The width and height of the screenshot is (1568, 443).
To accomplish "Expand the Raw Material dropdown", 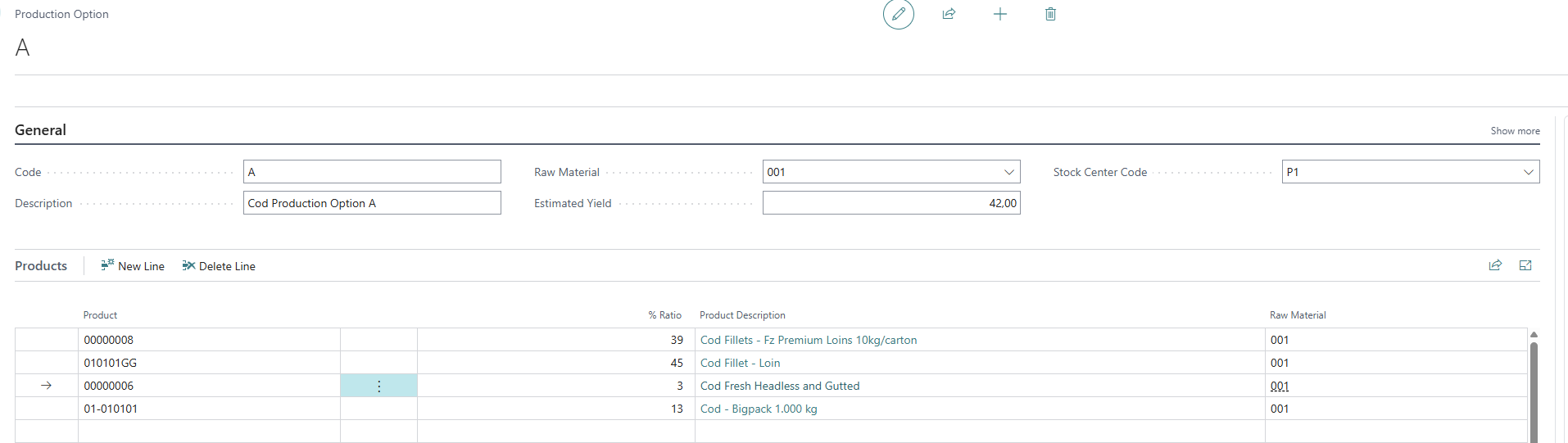I will 1009,172.
